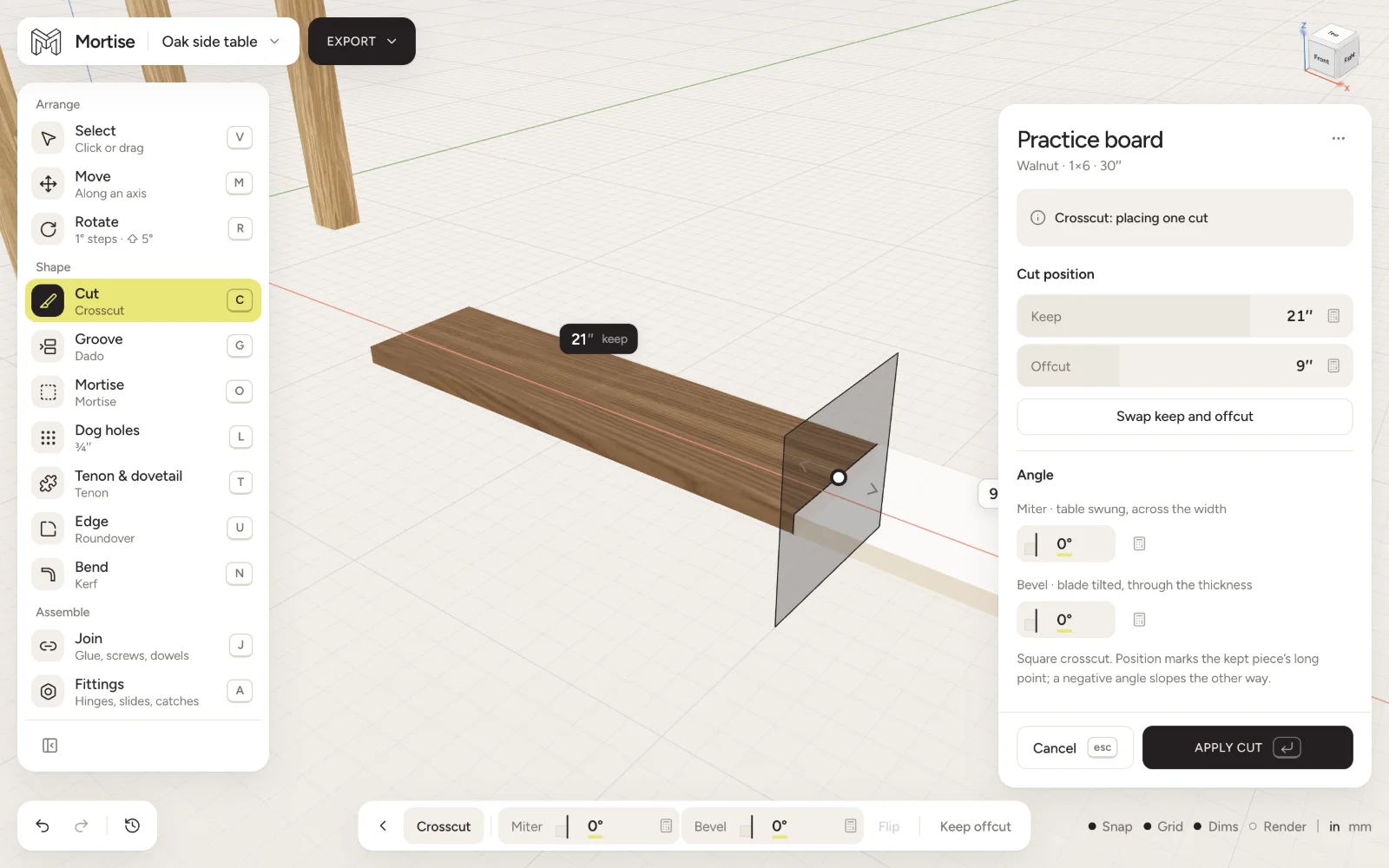Toggle Snap in the status bar
The width and height of the screenshot is (1389, 868).
(1110, 826)
